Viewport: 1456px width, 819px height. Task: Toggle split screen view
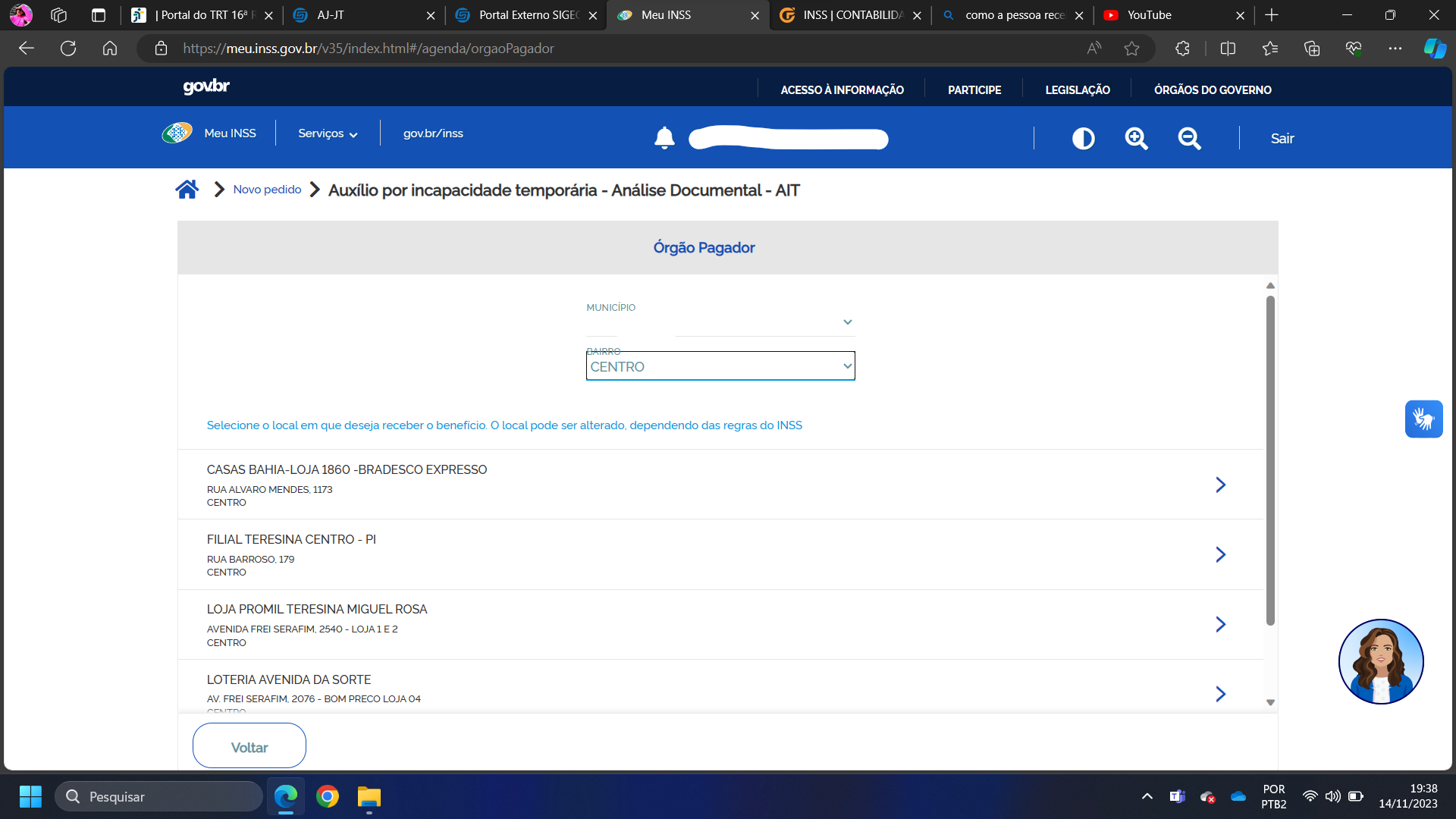tap(1228, 49)
